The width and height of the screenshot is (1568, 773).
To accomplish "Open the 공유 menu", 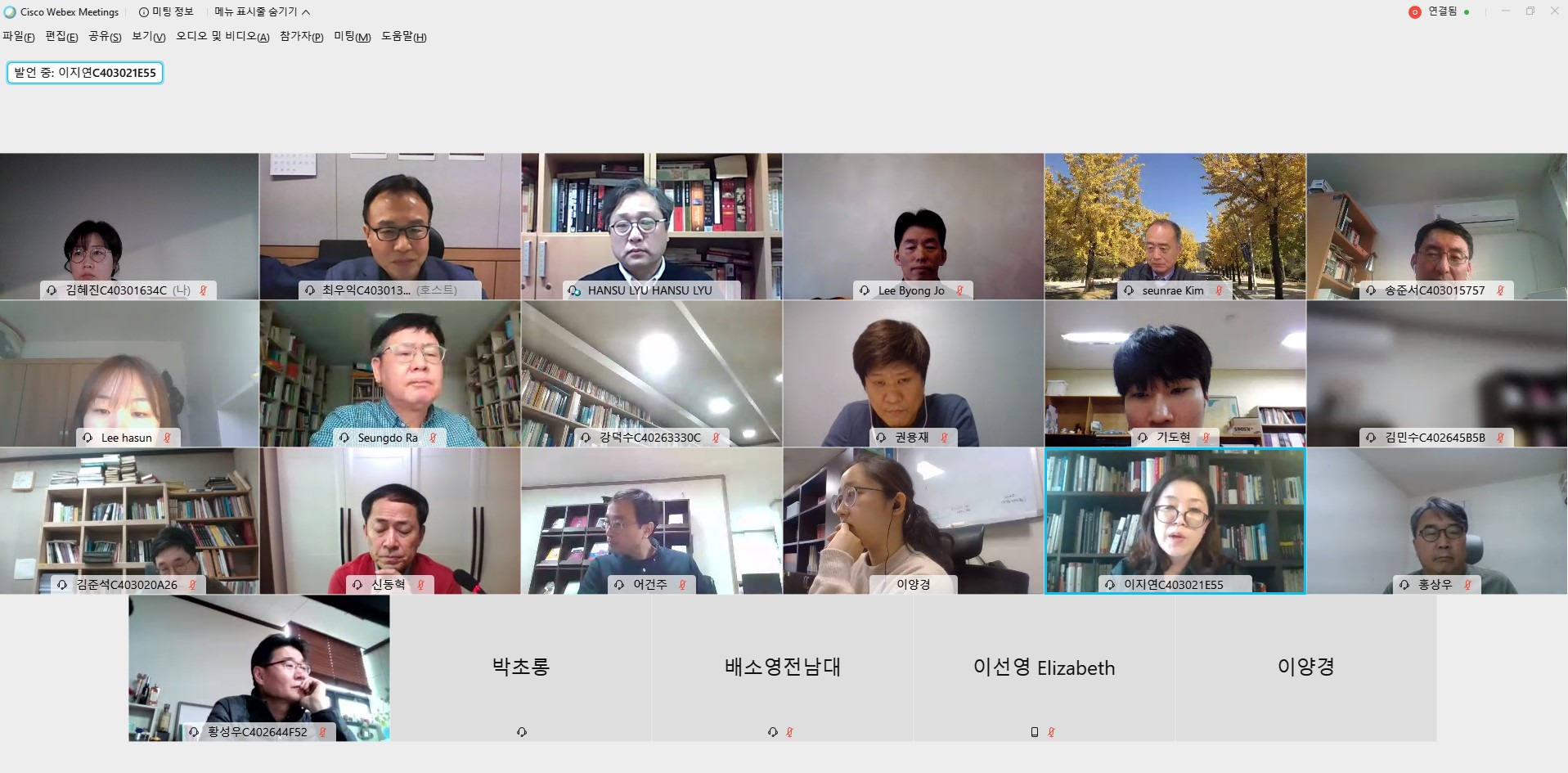I will pos(105,37).
